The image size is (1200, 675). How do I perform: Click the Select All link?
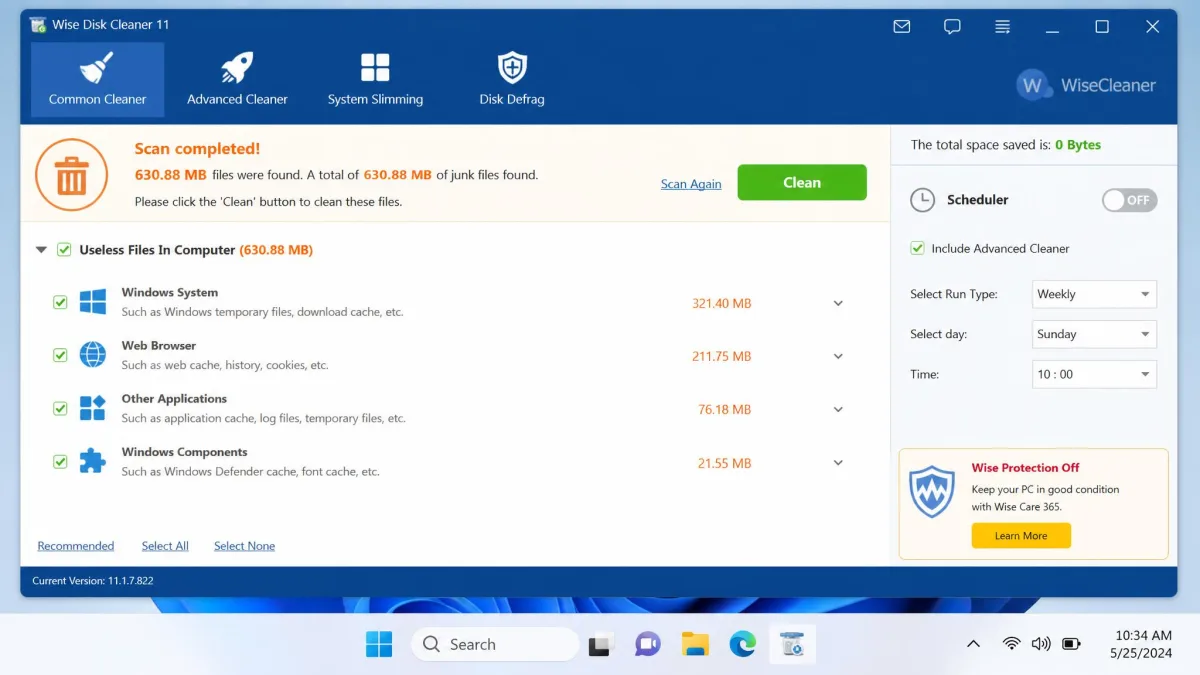coord(165,546)
